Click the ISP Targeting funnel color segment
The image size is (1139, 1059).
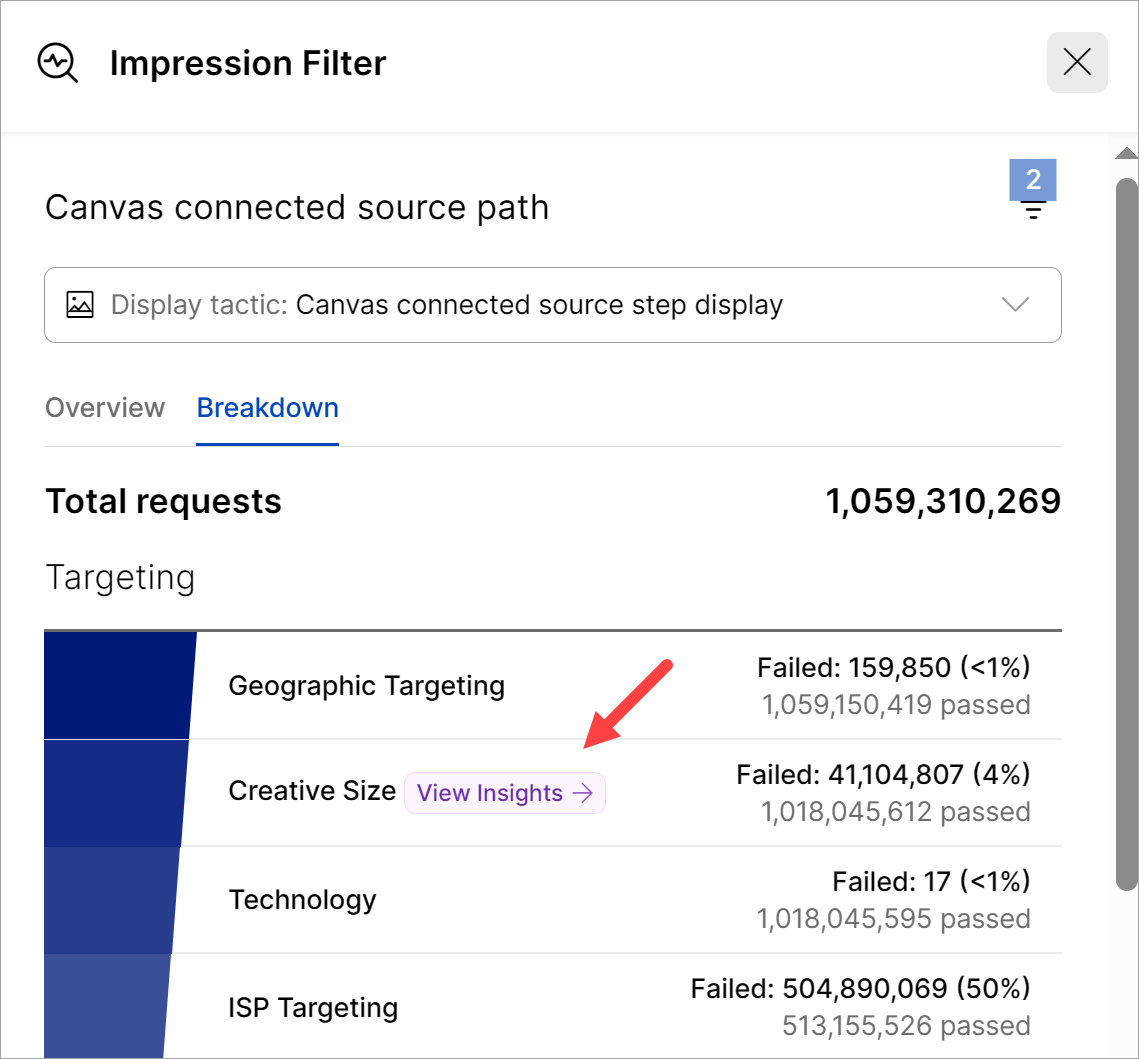coord(105,1005)
